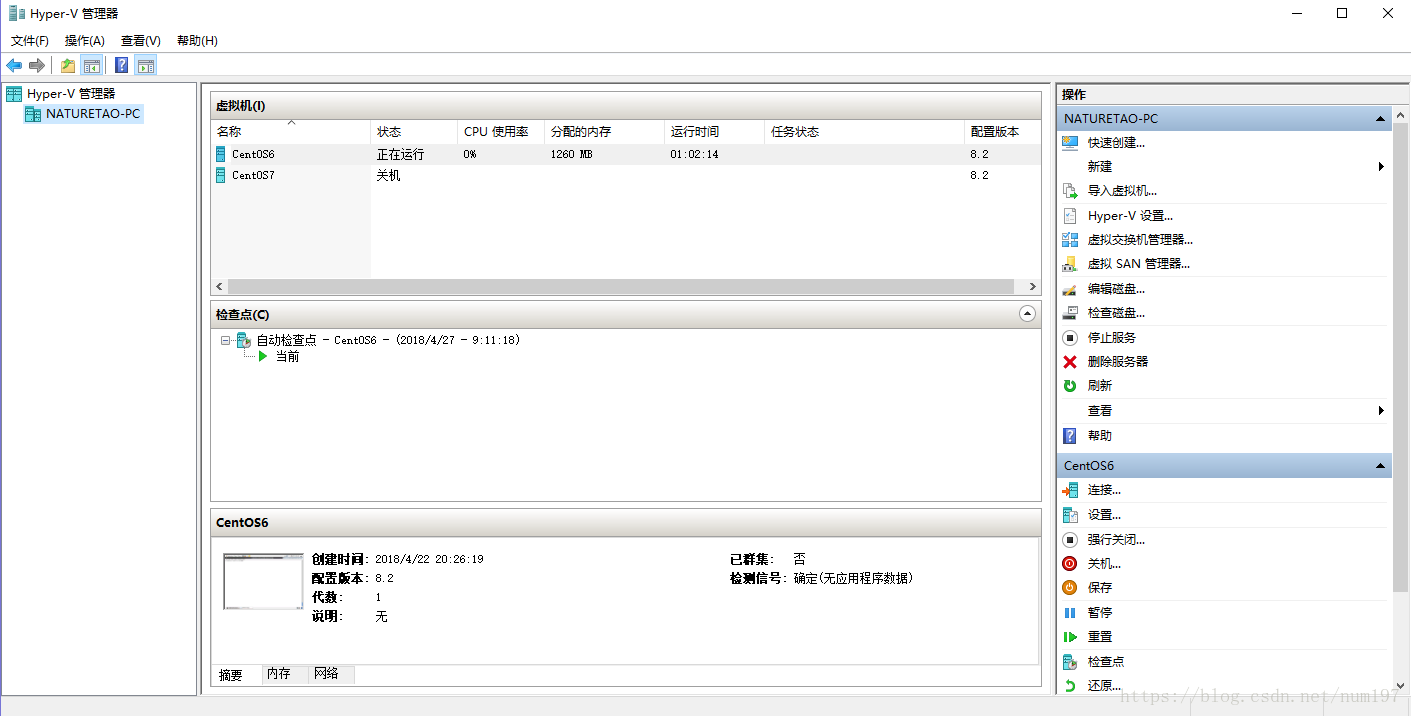Toggle the action pane toolbar icon
1411x716 pixels.
[x=146, y=66]
